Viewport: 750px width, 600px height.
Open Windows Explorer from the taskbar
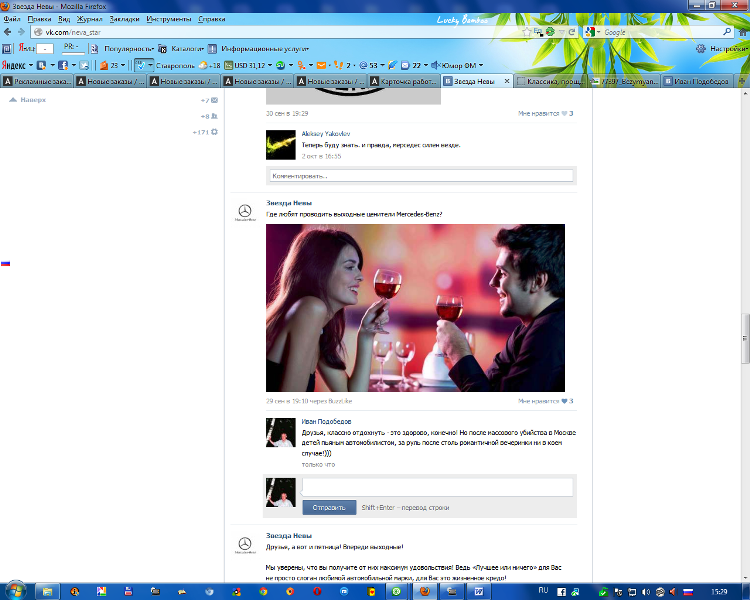[47, 592]
